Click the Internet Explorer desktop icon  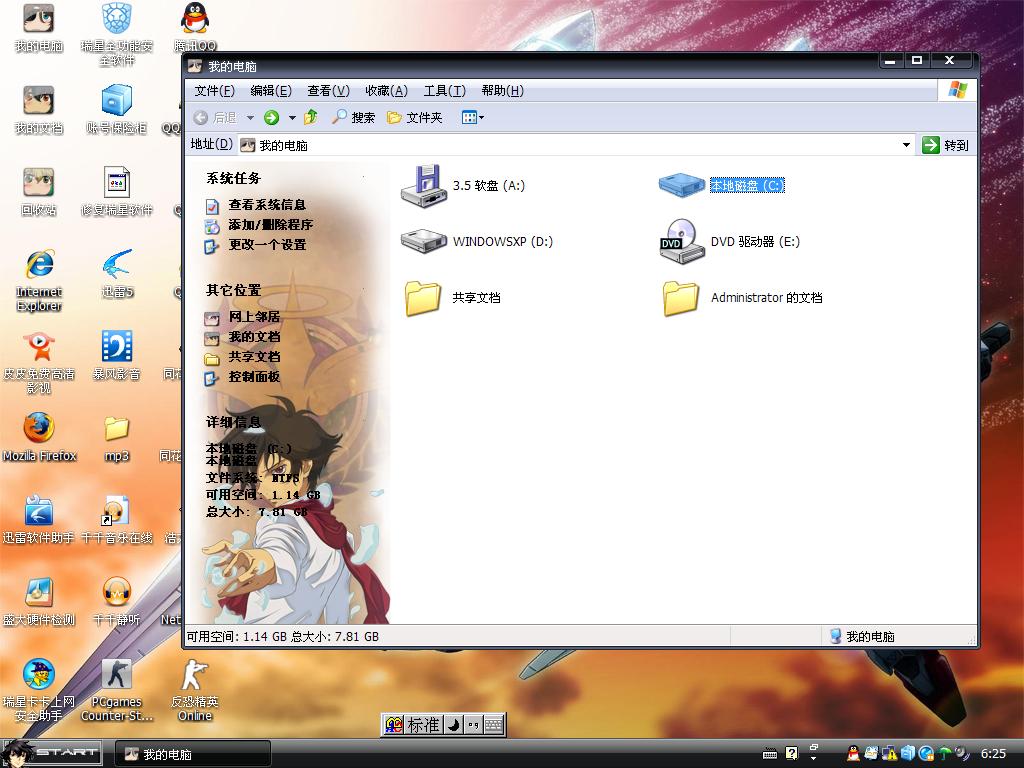click(39, 281)
